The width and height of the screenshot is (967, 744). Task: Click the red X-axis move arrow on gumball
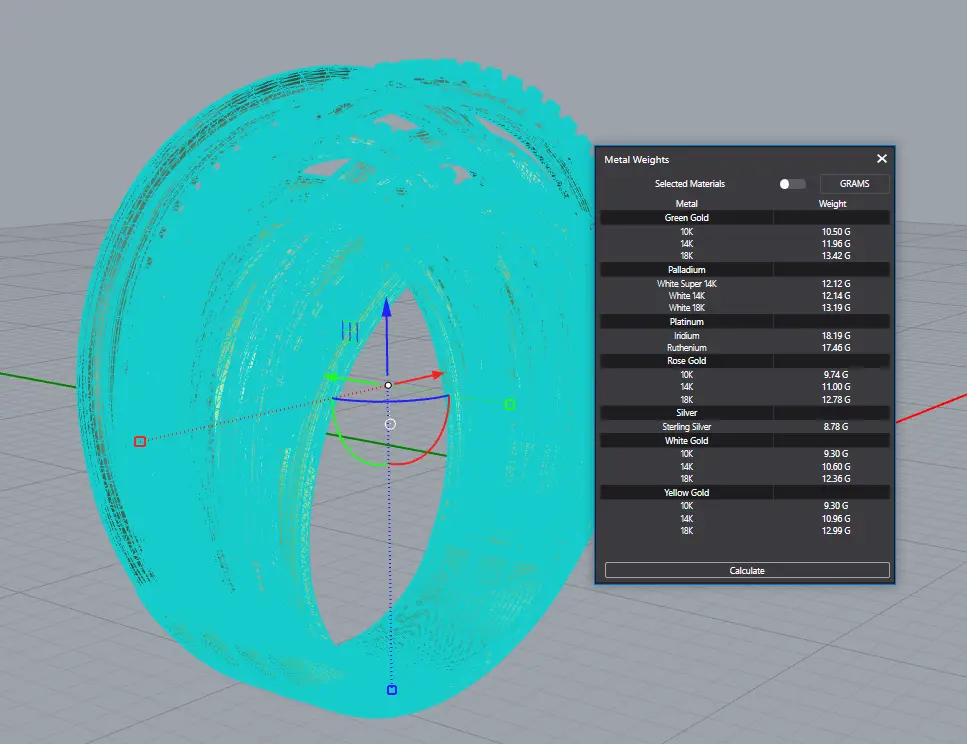click(436, 375)
